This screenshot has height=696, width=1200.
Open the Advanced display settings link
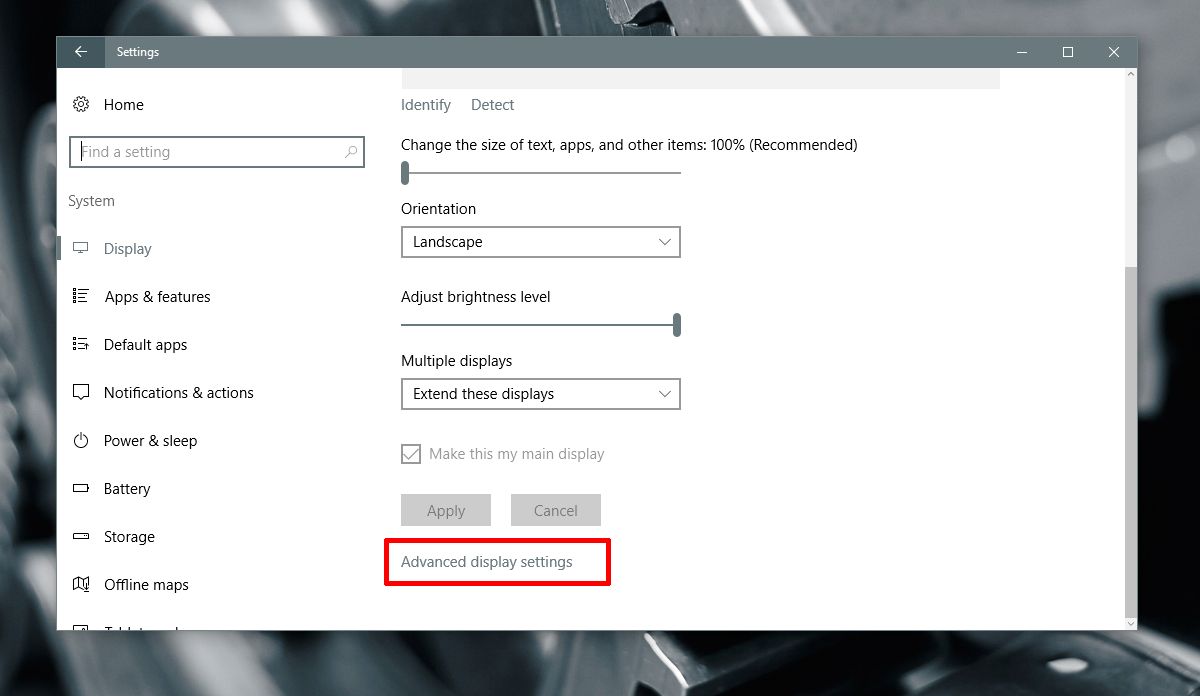click(x=487, y=562)
